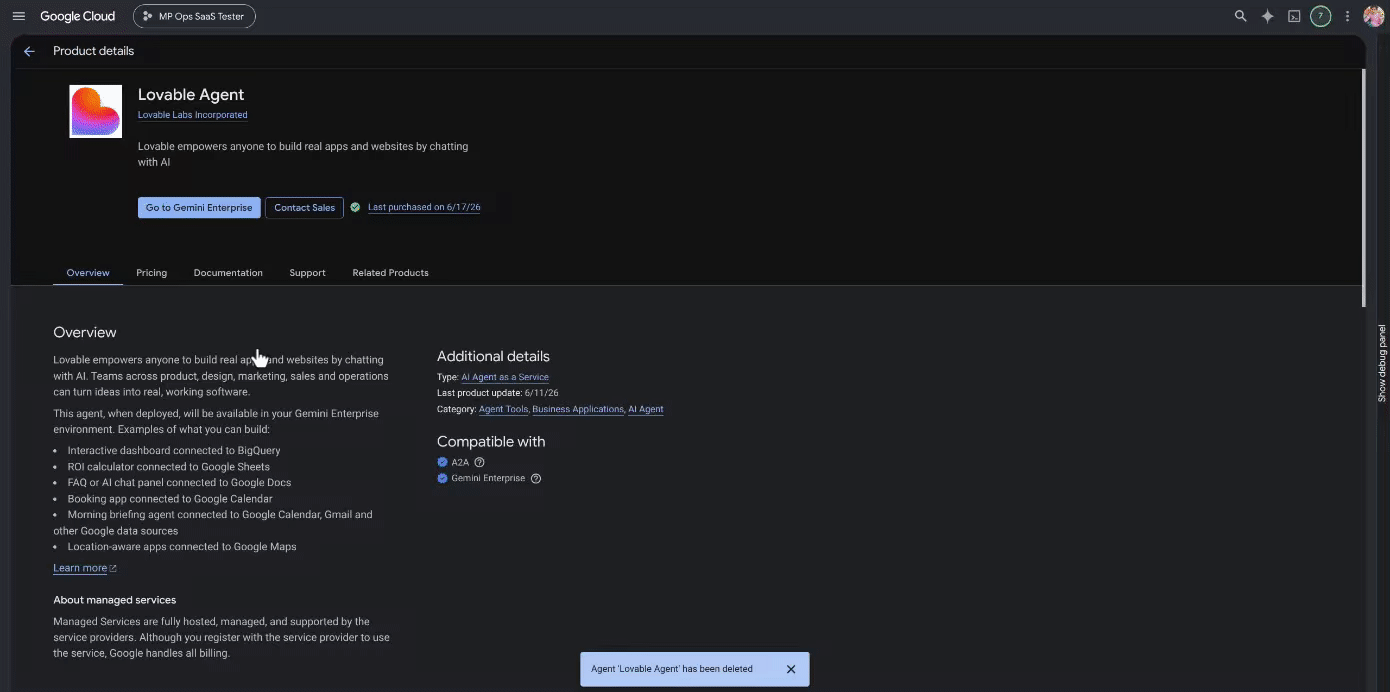Click the Lovable Agent heart logo
This screenshot has width=1390, height=692.
(x=96, y=111)
